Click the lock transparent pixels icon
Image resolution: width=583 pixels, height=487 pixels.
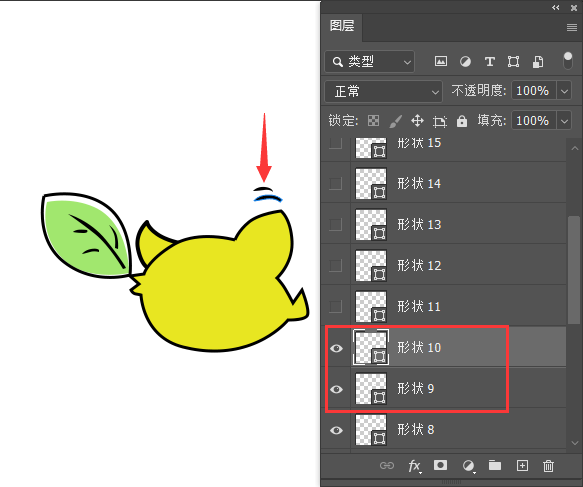pos(373,120)
